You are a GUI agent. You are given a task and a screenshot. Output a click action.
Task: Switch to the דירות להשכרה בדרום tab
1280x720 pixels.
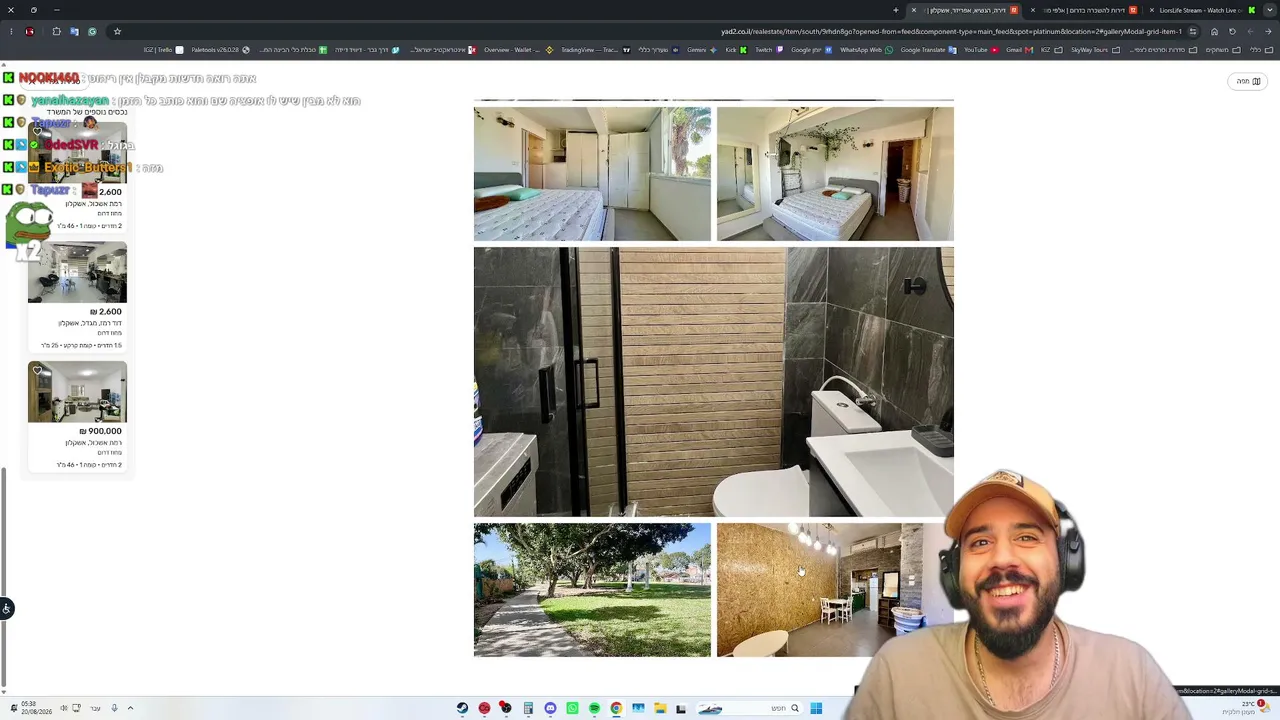pyautogui.click(x=1086, y=10)
